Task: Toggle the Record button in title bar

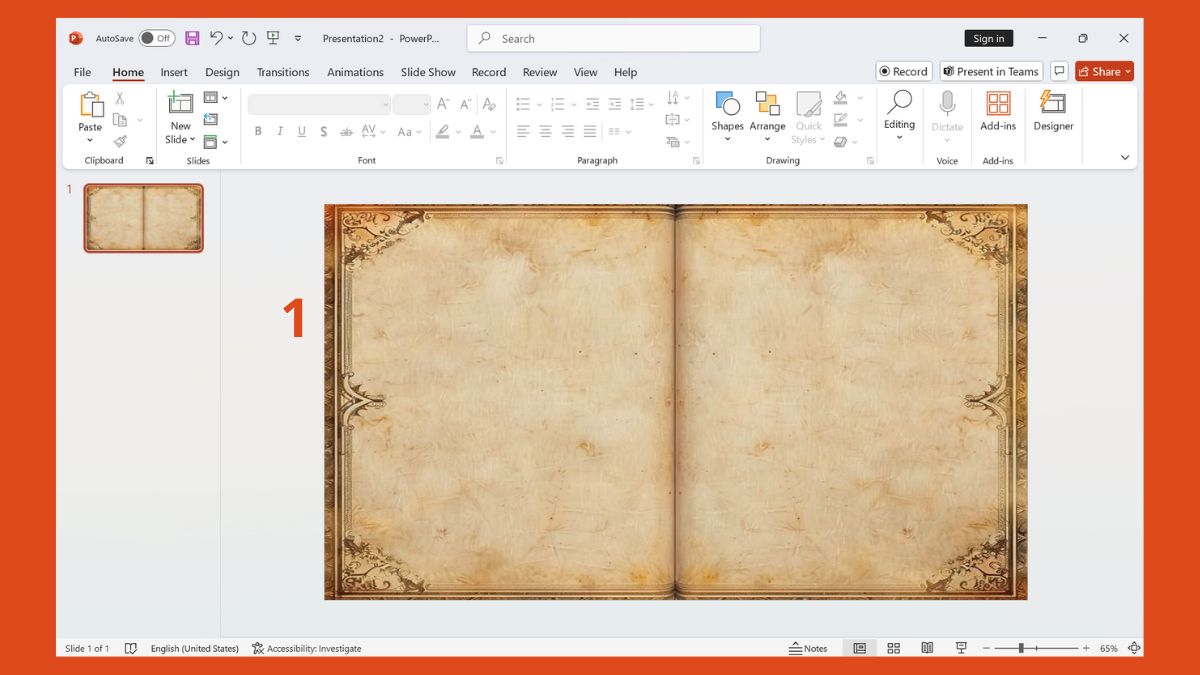Action: [x=903, y=71]
